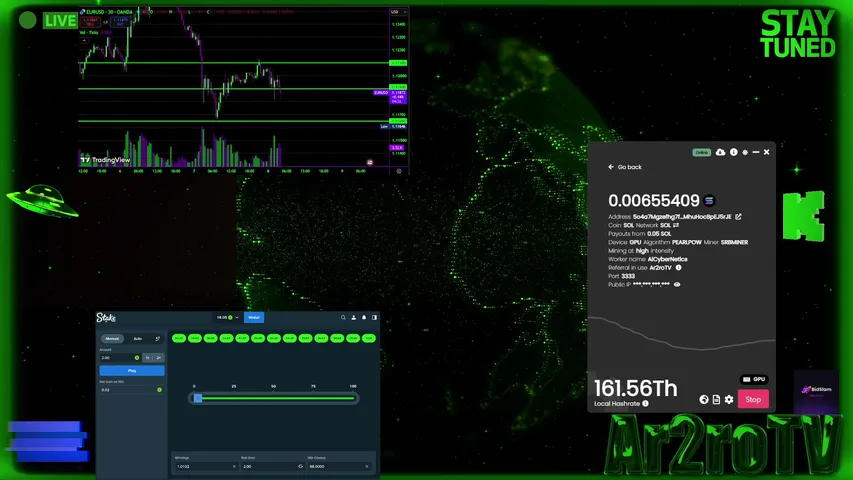853x480 pixels.
Task: Show info about referral Ar2roTV
Action: tap(678, 268)
